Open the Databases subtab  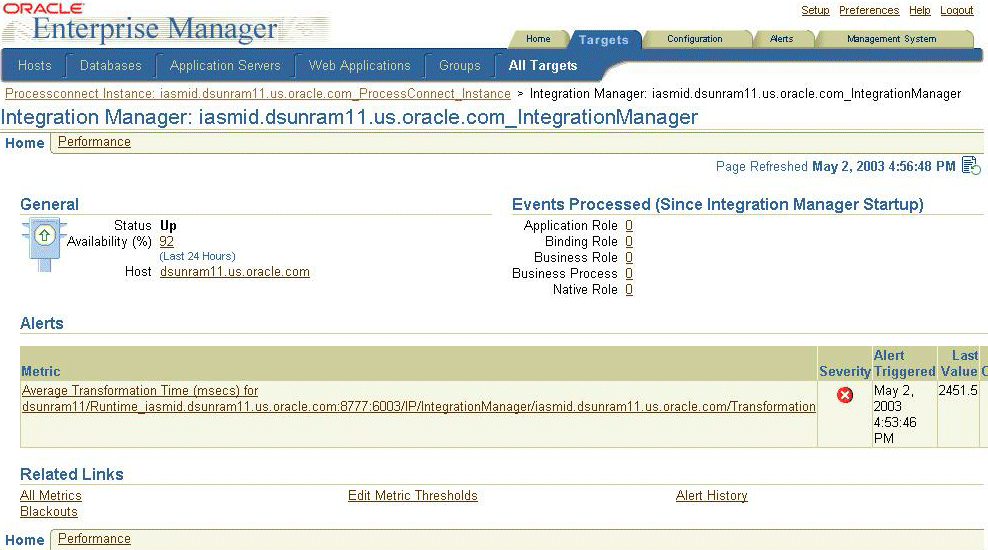pyautogui.click(x=111, y=66)
